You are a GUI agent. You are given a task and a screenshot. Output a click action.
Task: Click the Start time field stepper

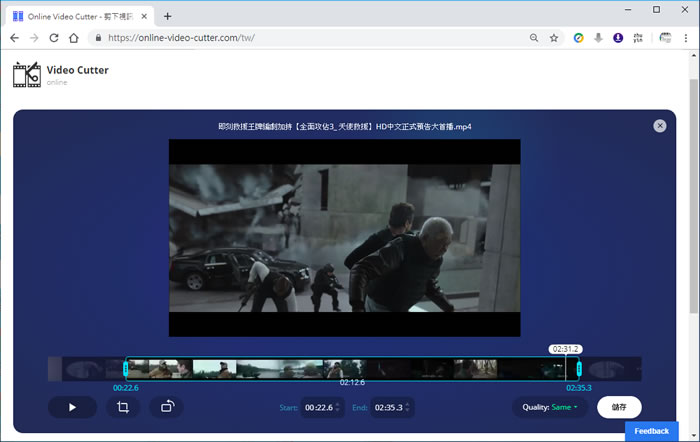tap(337, 407)
